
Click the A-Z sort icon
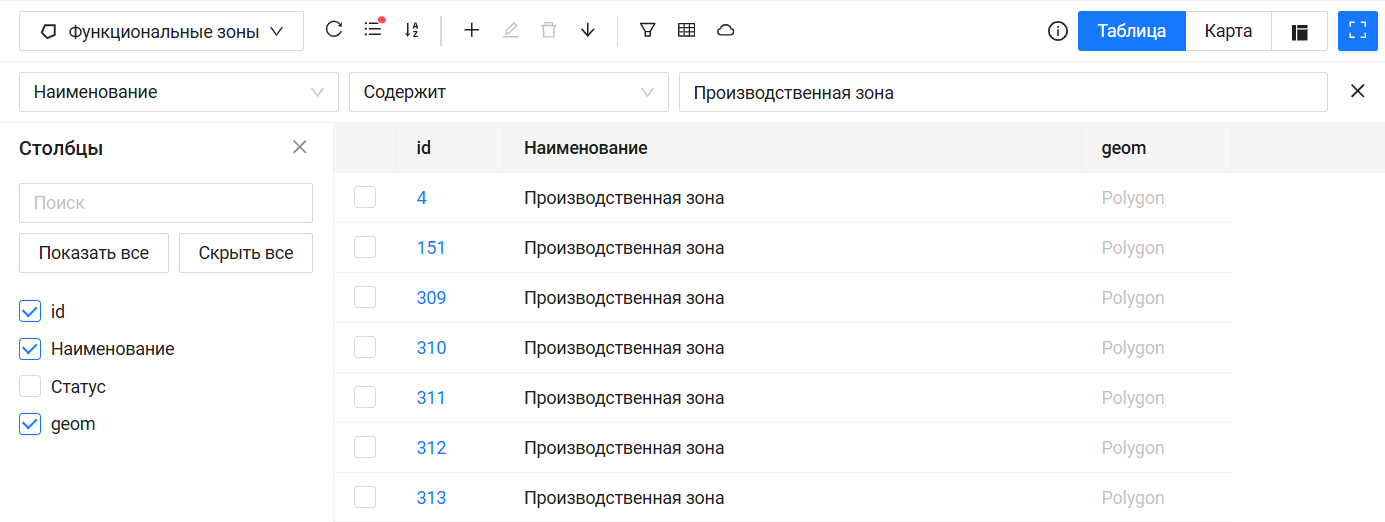pyautogui.click(x=411, y=30)
